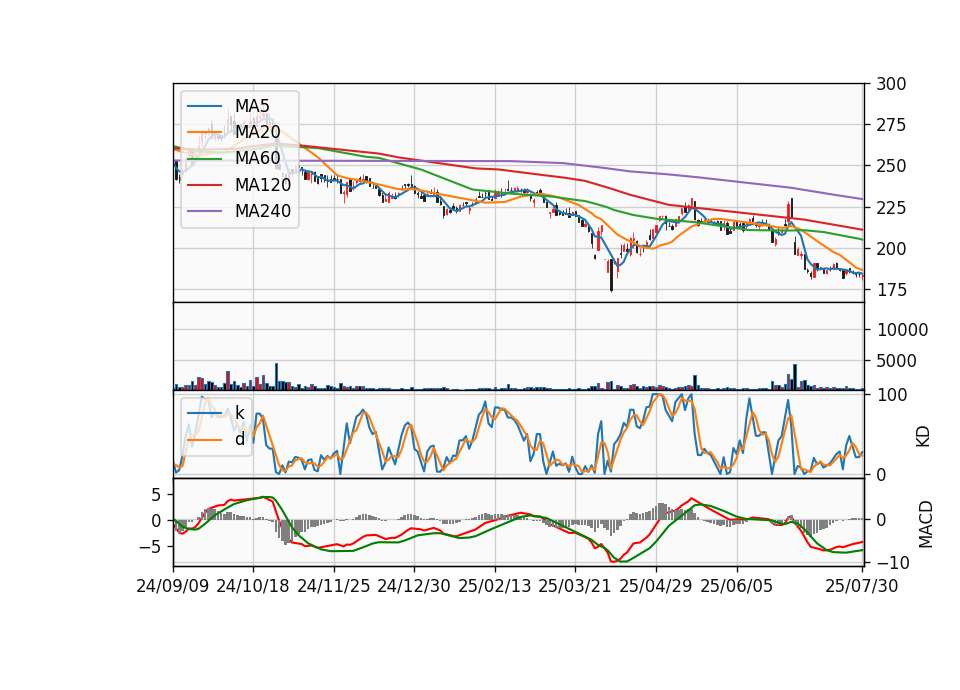Click the 25/02/13 date label
The image size is (960, 690).
(495, 586)
